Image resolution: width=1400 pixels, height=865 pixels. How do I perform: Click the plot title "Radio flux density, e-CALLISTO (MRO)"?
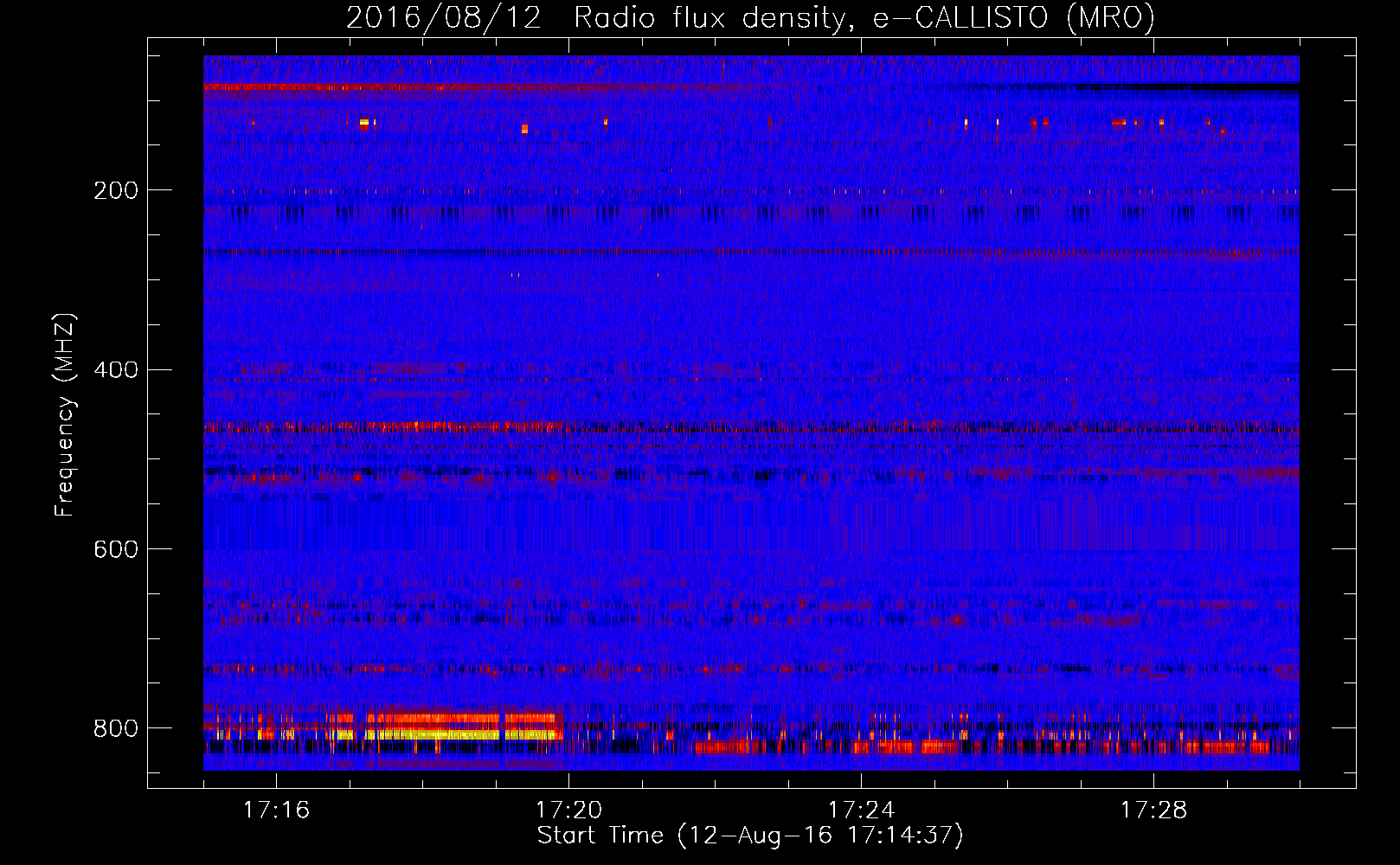[864, 18]
